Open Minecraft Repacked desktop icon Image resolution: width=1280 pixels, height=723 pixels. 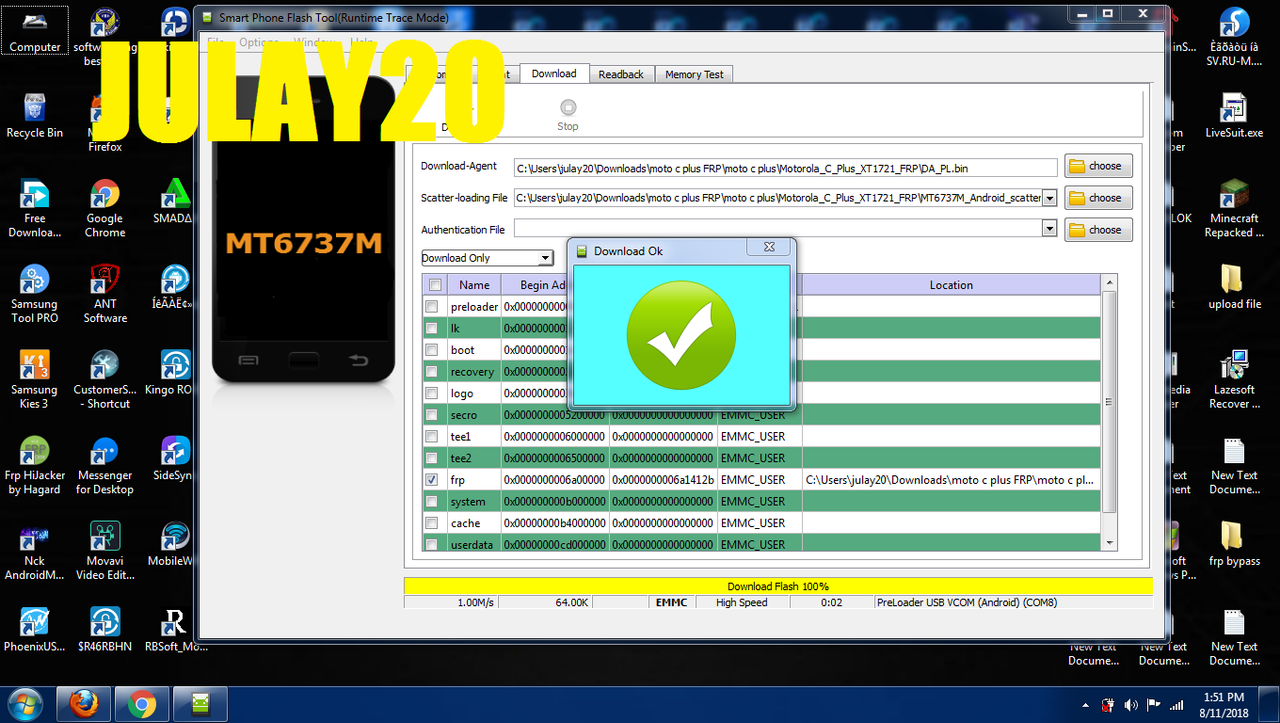tap(1234, 210)
